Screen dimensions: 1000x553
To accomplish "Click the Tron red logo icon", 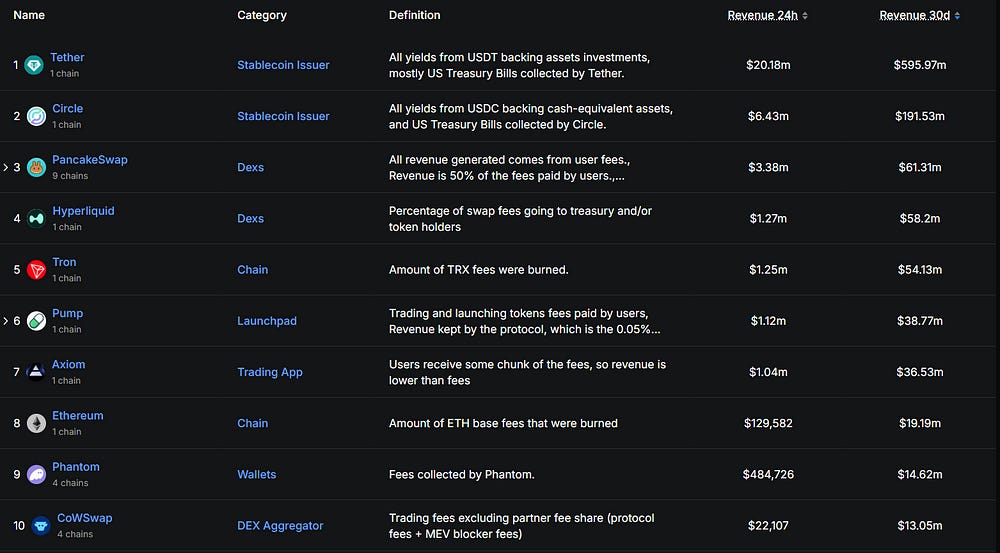I will pos(36,270).
